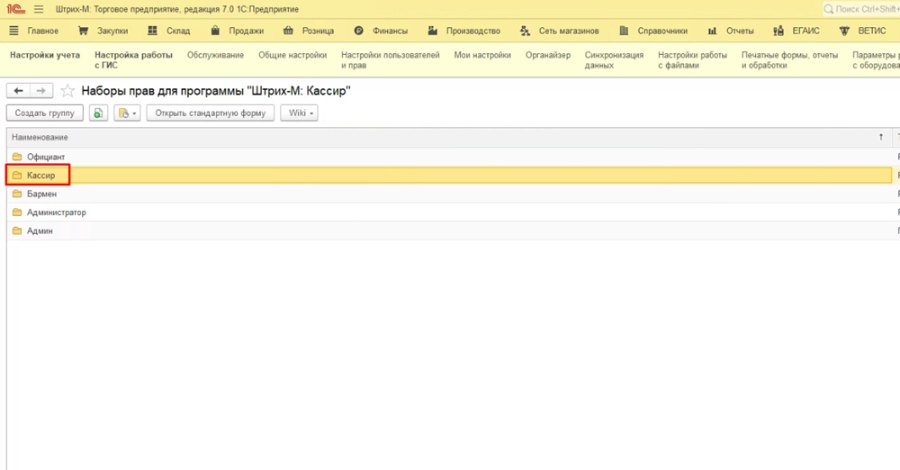Click the Финансы coin icon

(359, 30)
